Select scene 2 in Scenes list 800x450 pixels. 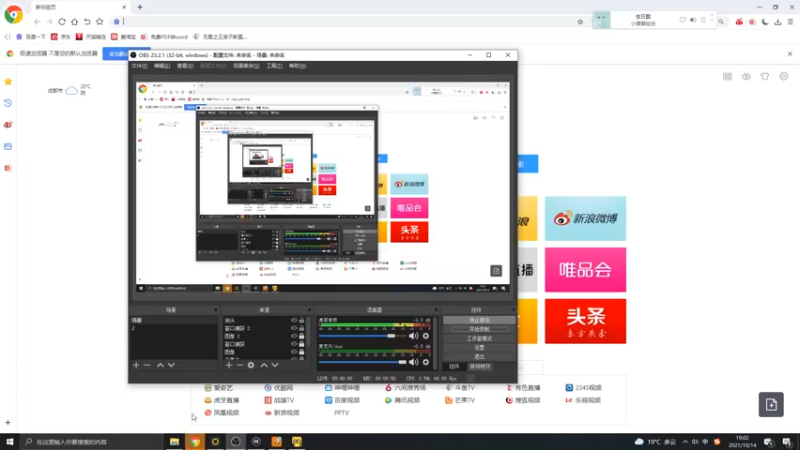tap(173, 328)
